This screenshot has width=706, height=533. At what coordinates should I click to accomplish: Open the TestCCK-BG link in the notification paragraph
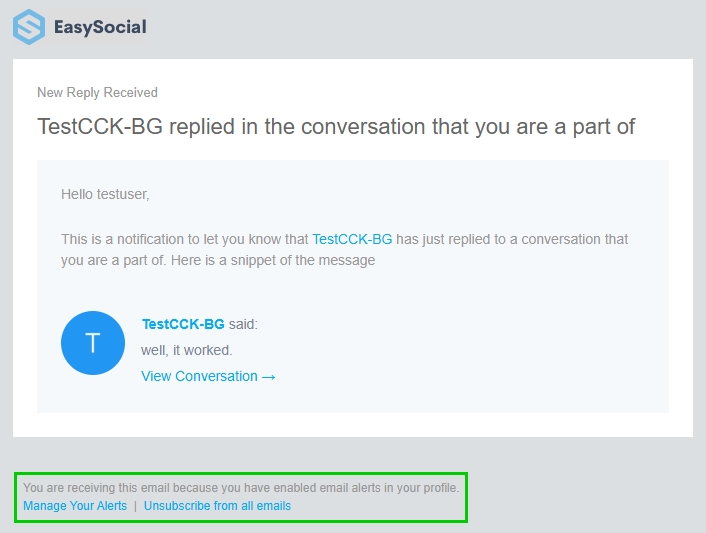[352, 240]
